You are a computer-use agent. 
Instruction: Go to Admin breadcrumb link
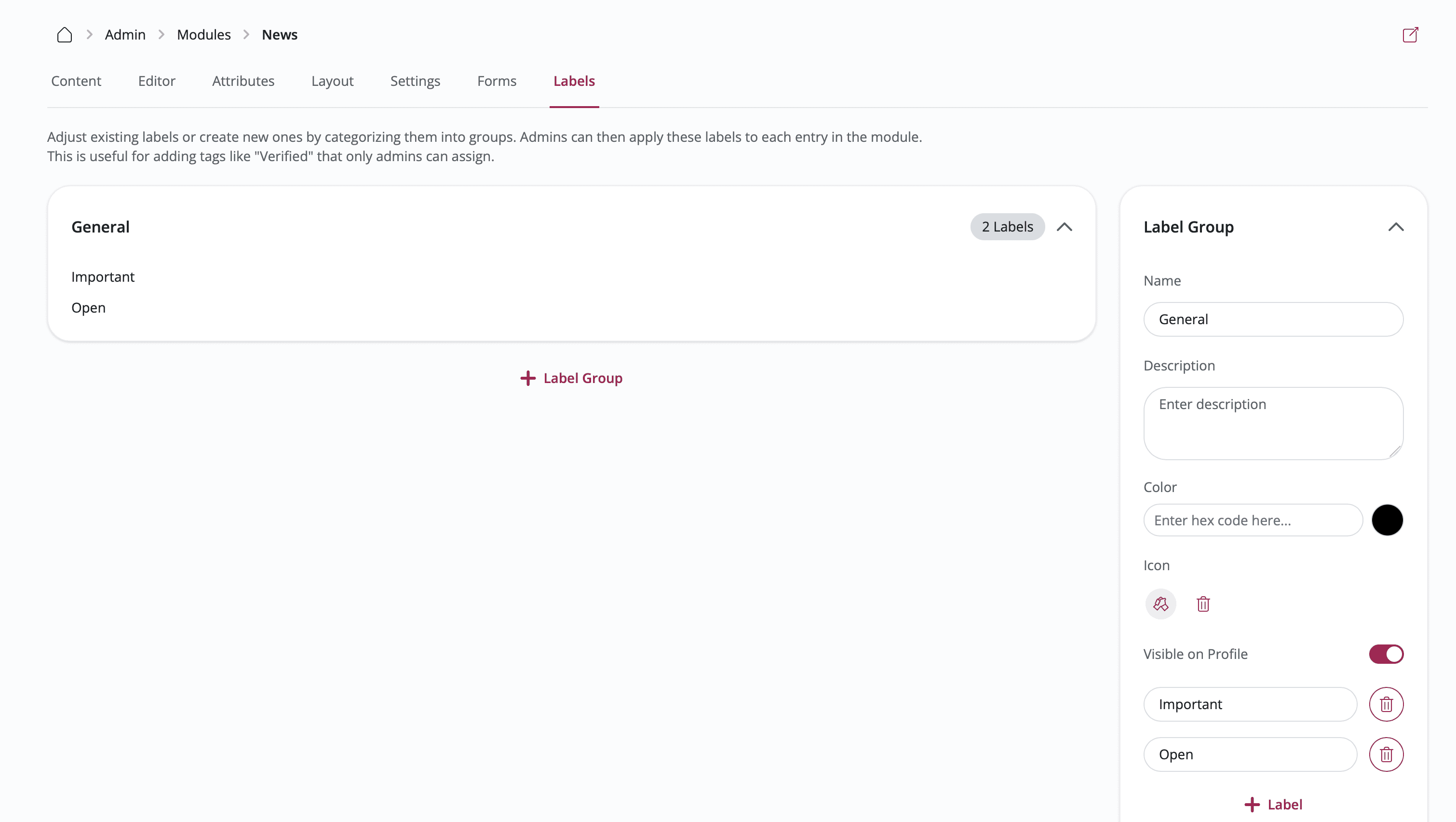click(125, 35)
